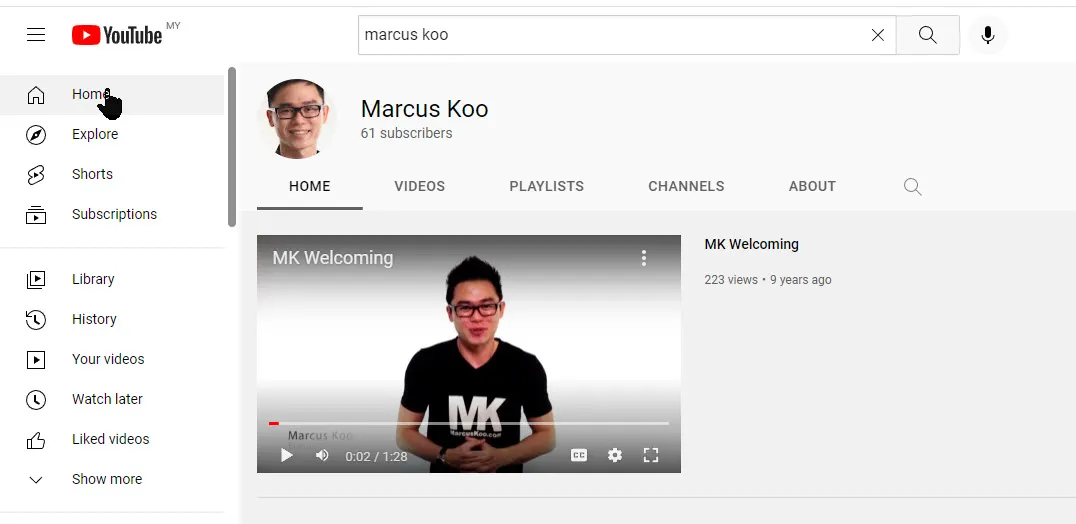This screenshot has height=524, width=1076.
Task: Play the MK Welcoming video
Action: [x=287, y=455]
